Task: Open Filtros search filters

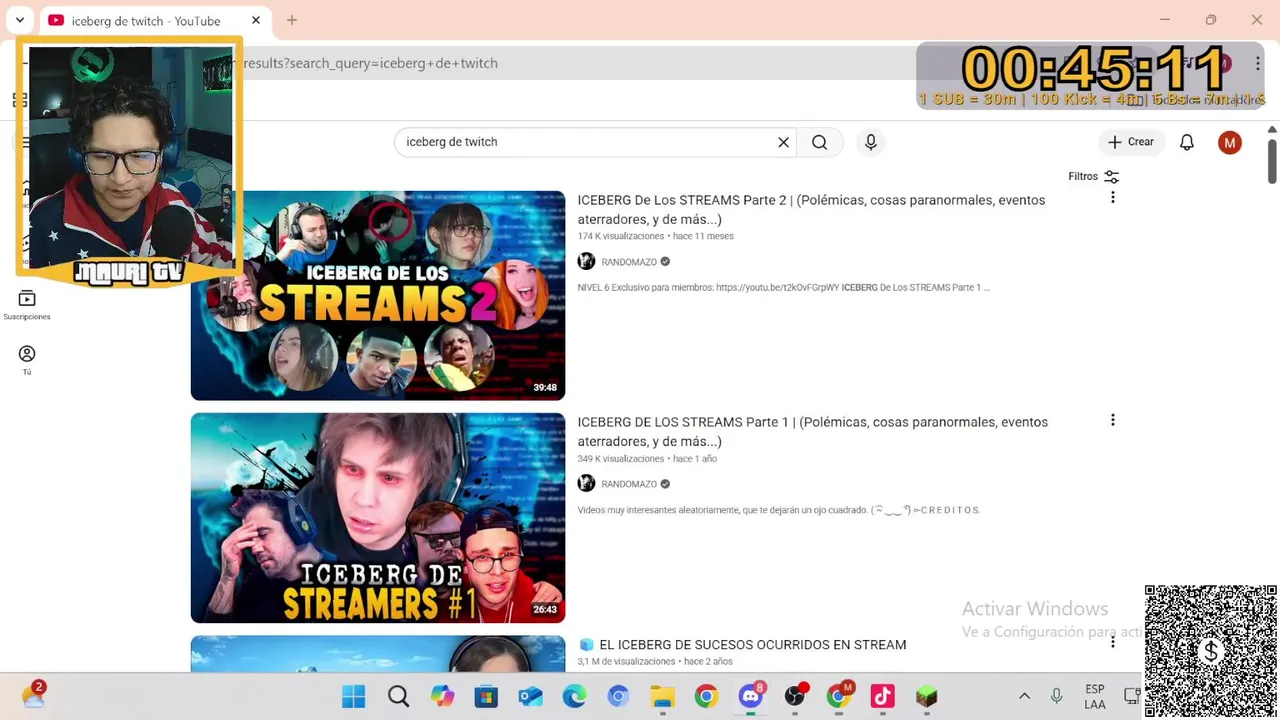Action: point(1094,176)
